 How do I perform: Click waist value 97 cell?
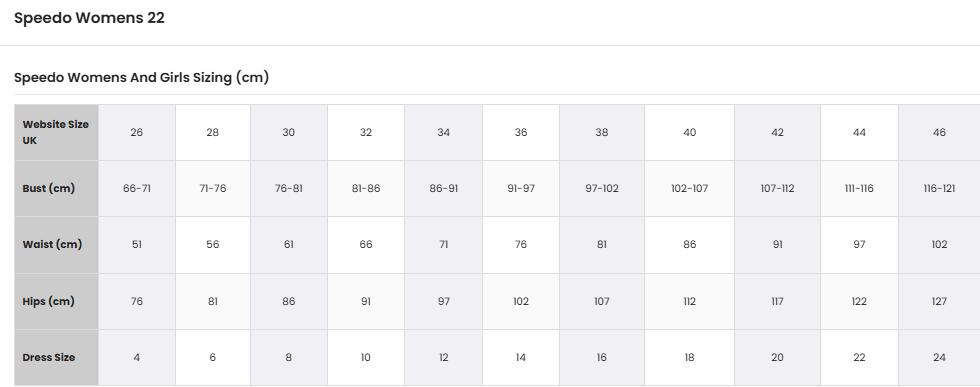[x=859, y=244]
